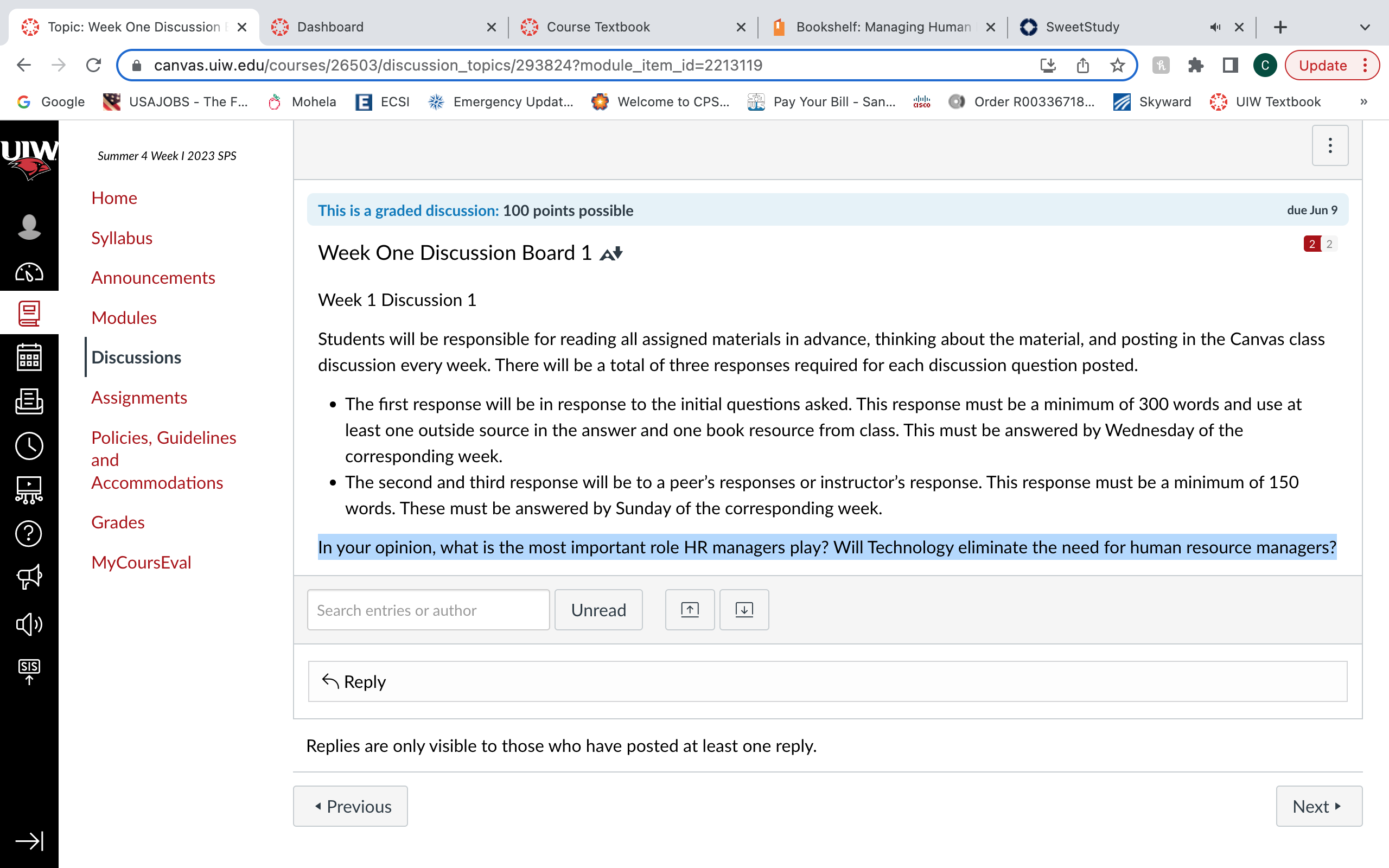The image size is (1389, 868).
Task: Open the Canvas Dashboard gauge icon
Action: click(x=29, y=272)
